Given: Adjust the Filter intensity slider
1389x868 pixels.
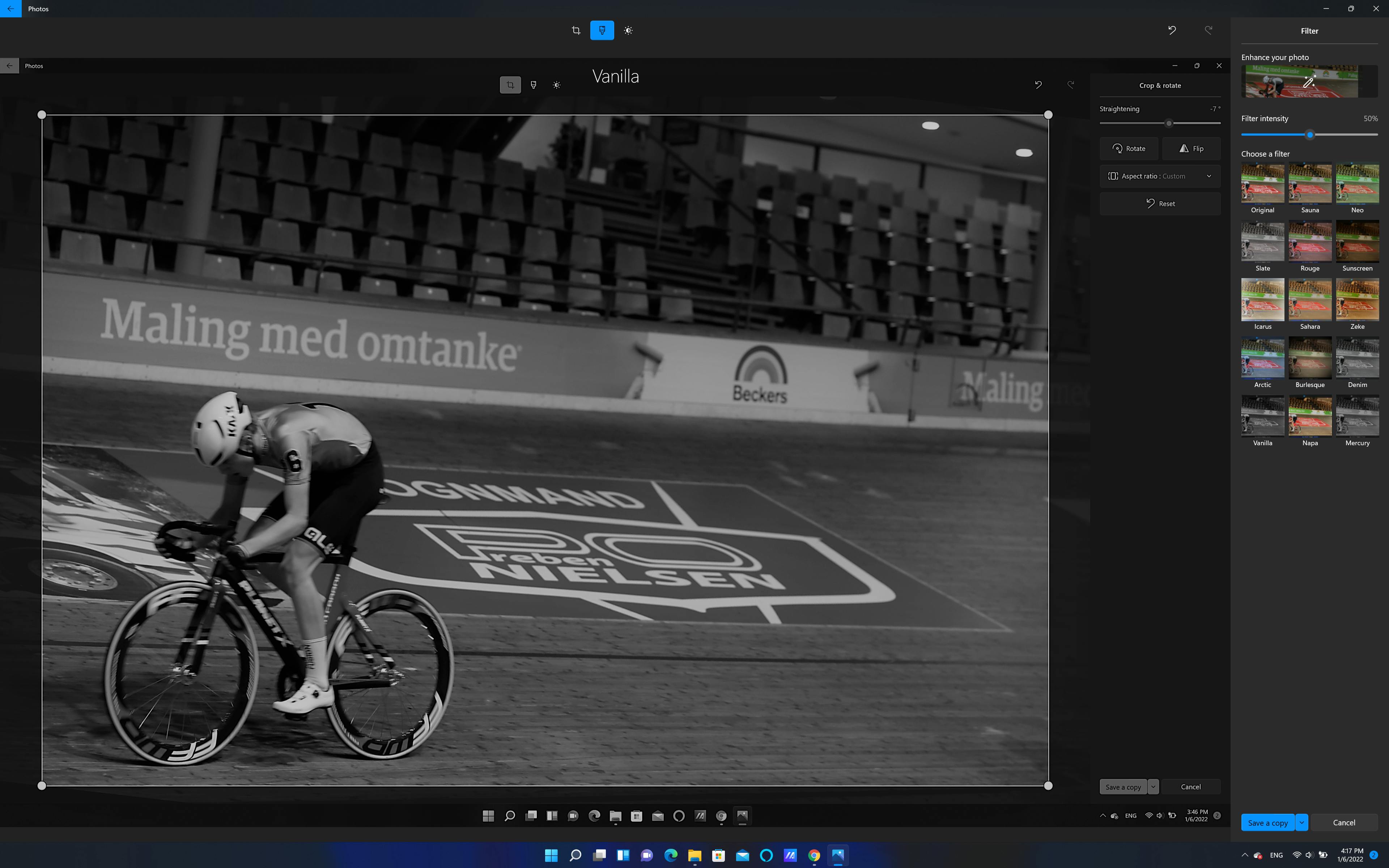Looking at the screenshot, I should coord(1309,135).
